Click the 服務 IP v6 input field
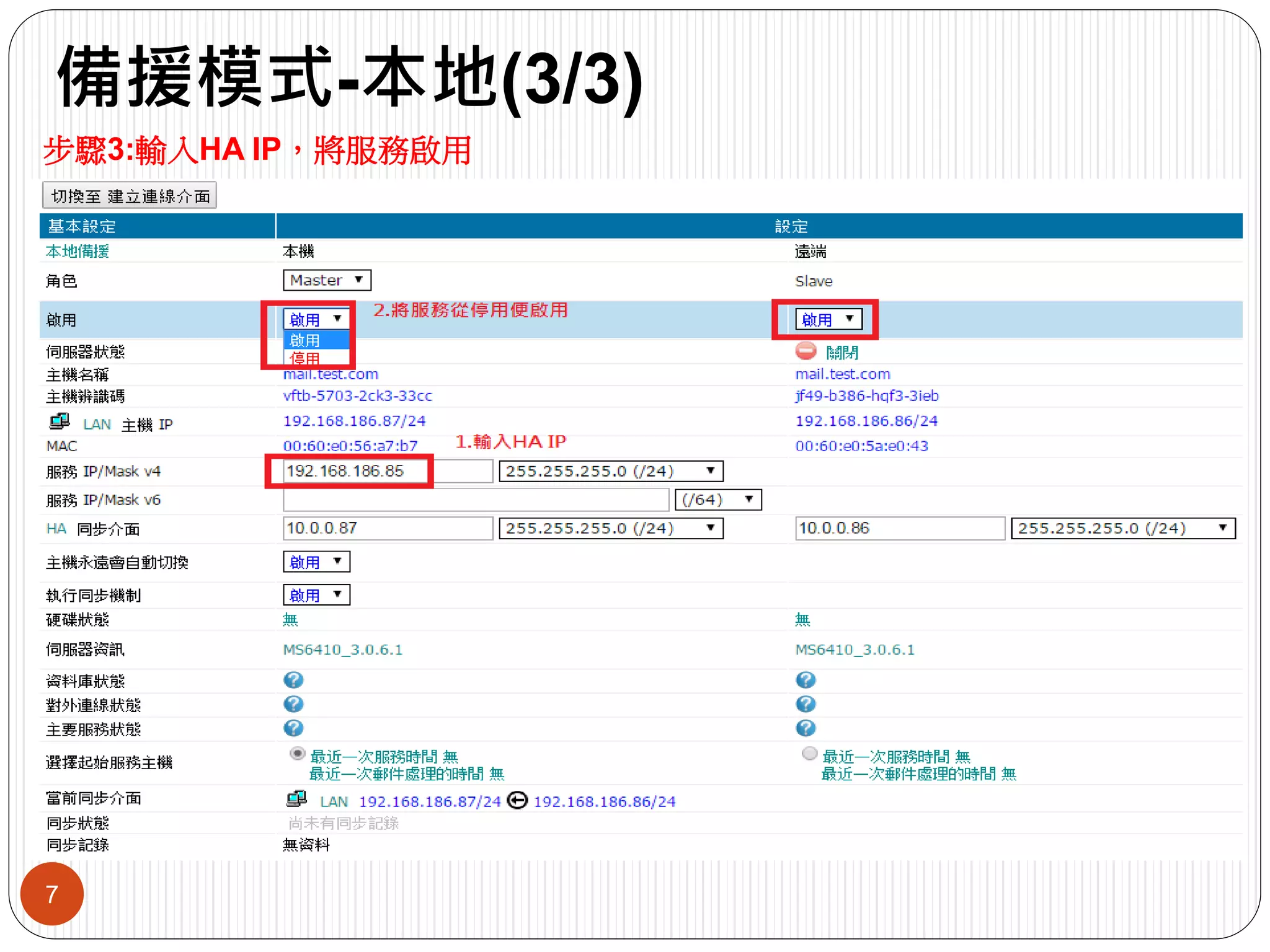The width and height of the screenshot is (1270, 952). [476, 500]
